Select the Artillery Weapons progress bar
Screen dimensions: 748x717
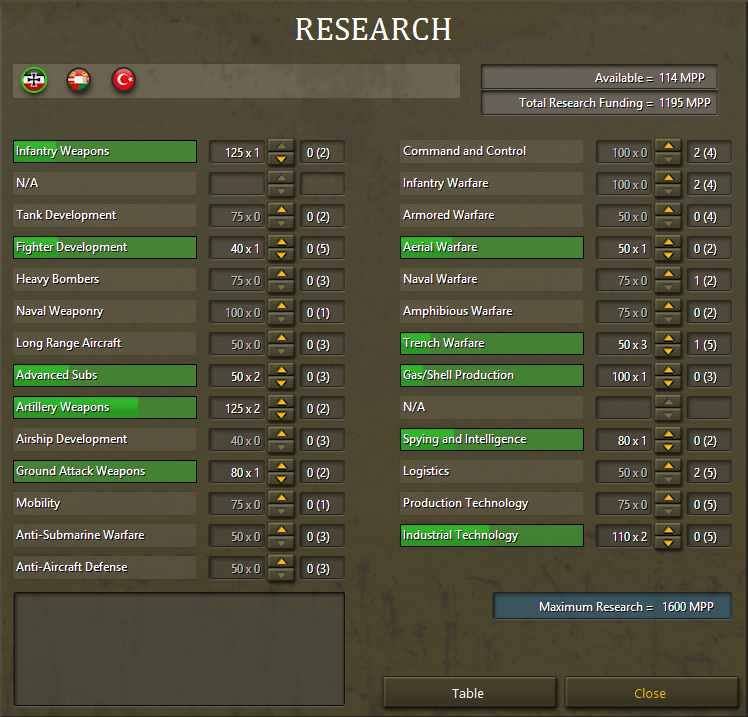(x=105, y=407)
